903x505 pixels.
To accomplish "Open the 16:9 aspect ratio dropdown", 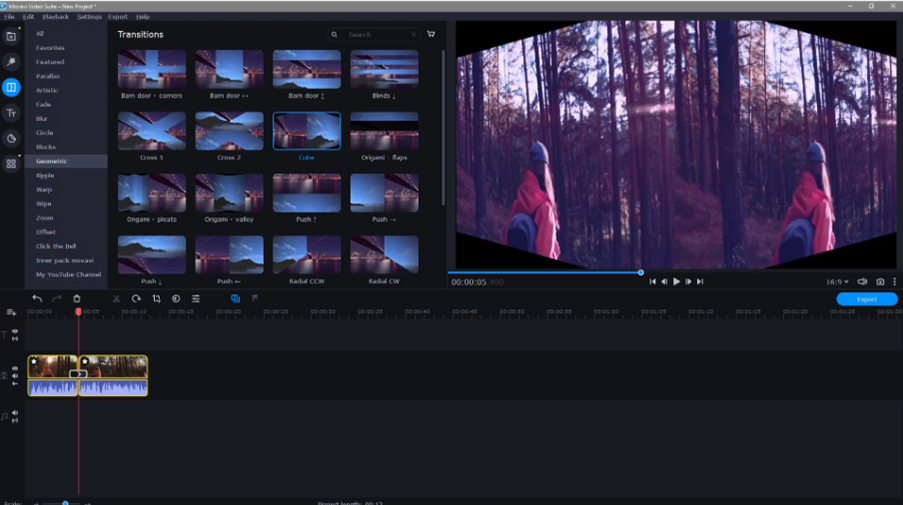I will click(837, 282).
